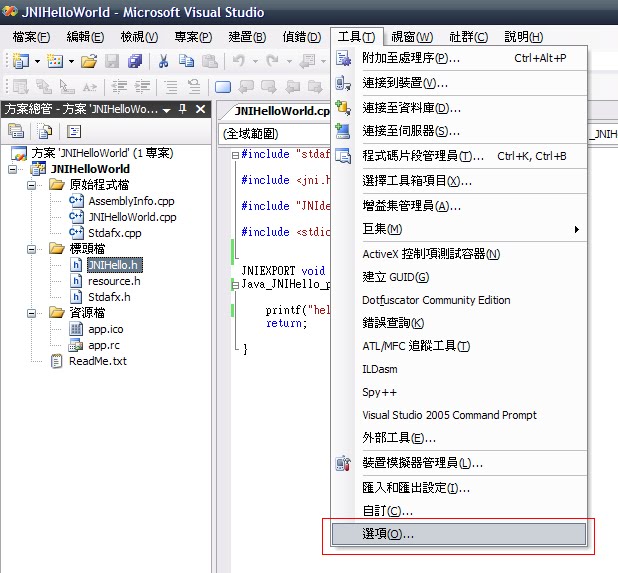Click the Copy toolbar icon
Screen dimensions: 618x573
click(x=186, y=61)
